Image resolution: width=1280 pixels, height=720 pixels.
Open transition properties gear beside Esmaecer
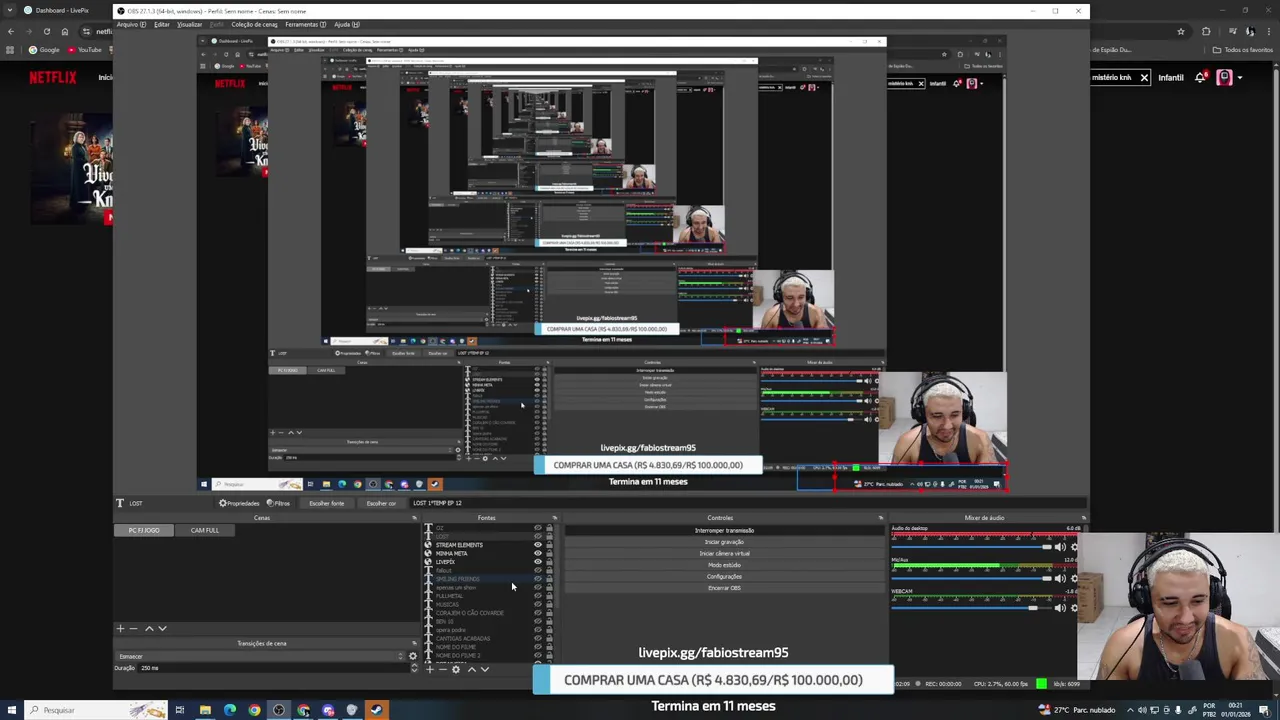(412, 656)
